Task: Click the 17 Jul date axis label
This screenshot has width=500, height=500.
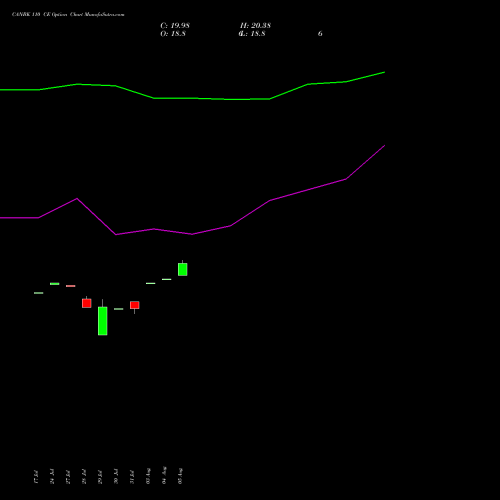Action: (36, 477)
